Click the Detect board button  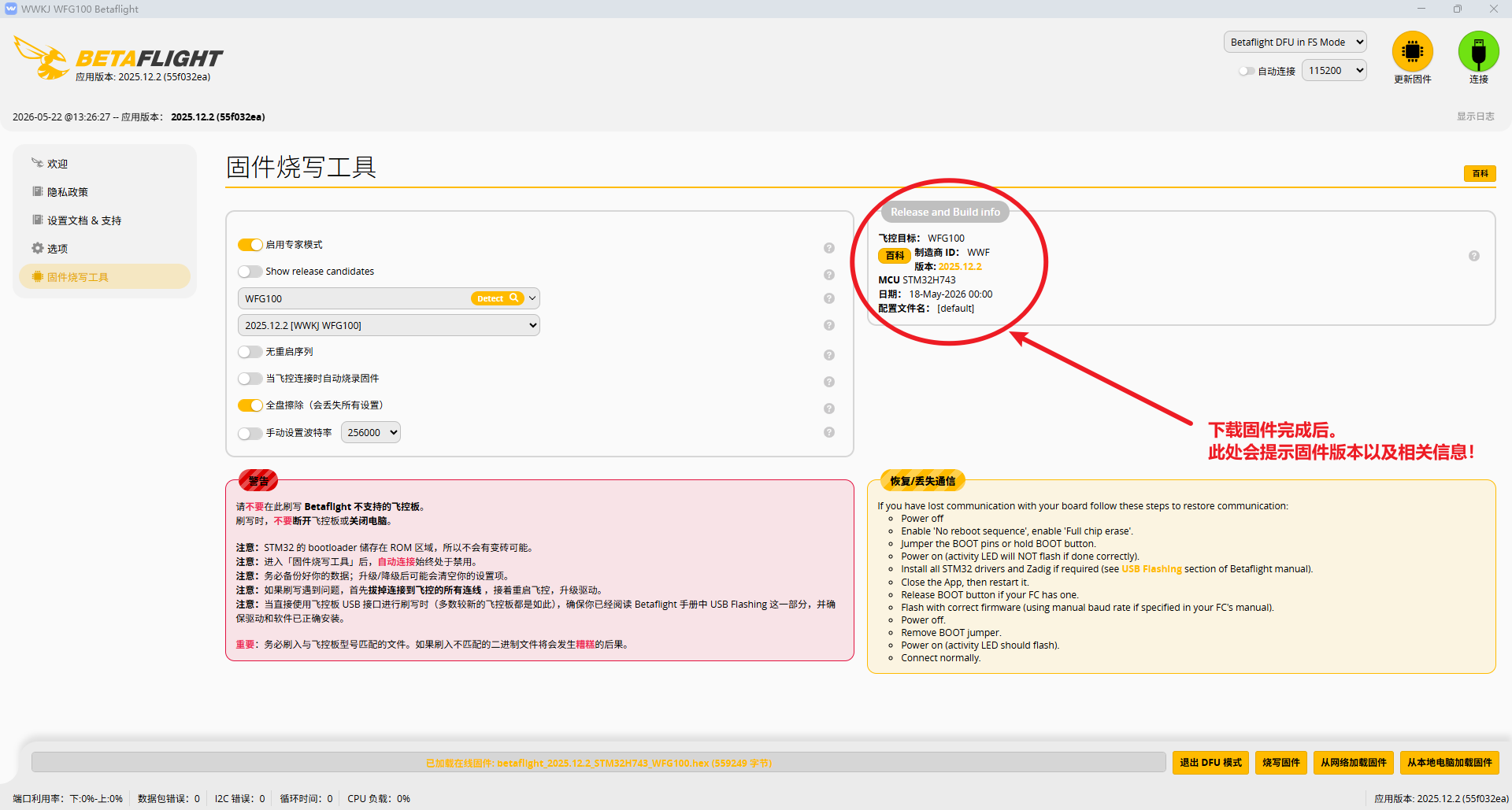[x=497, y=298]
